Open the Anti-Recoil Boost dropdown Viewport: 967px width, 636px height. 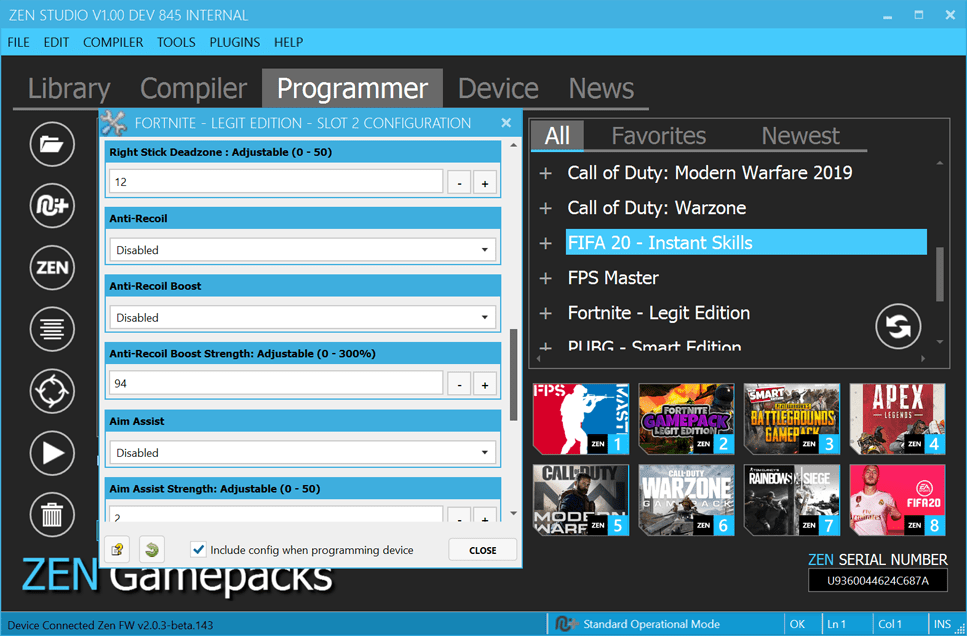[303, 318]
